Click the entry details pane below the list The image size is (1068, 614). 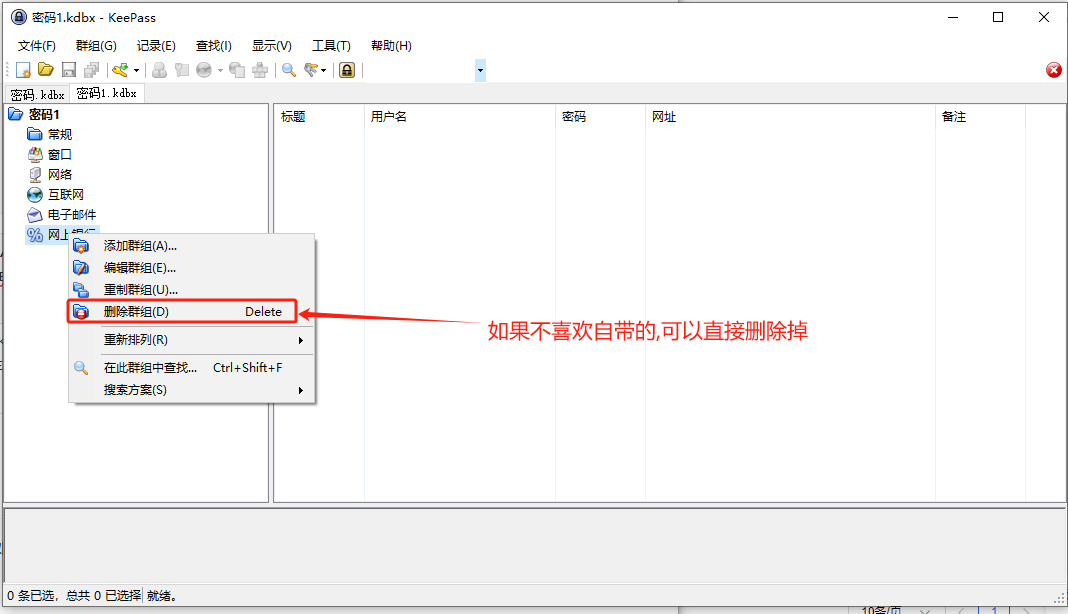(x=534, y=545)
